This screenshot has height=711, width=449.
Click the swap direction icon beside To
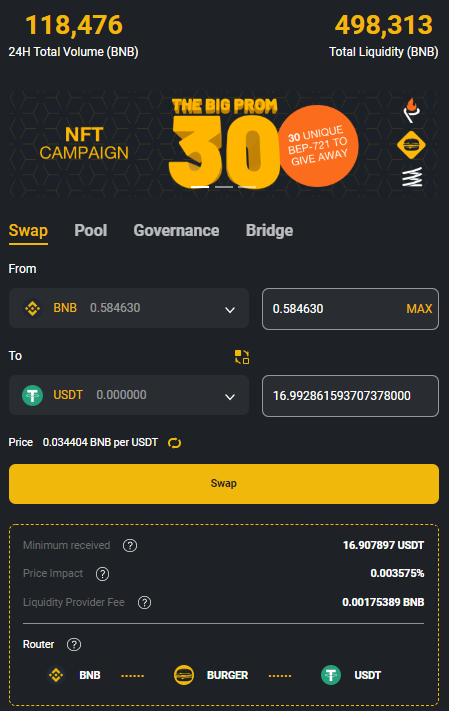pyautogui.click(x=242, y=357)
